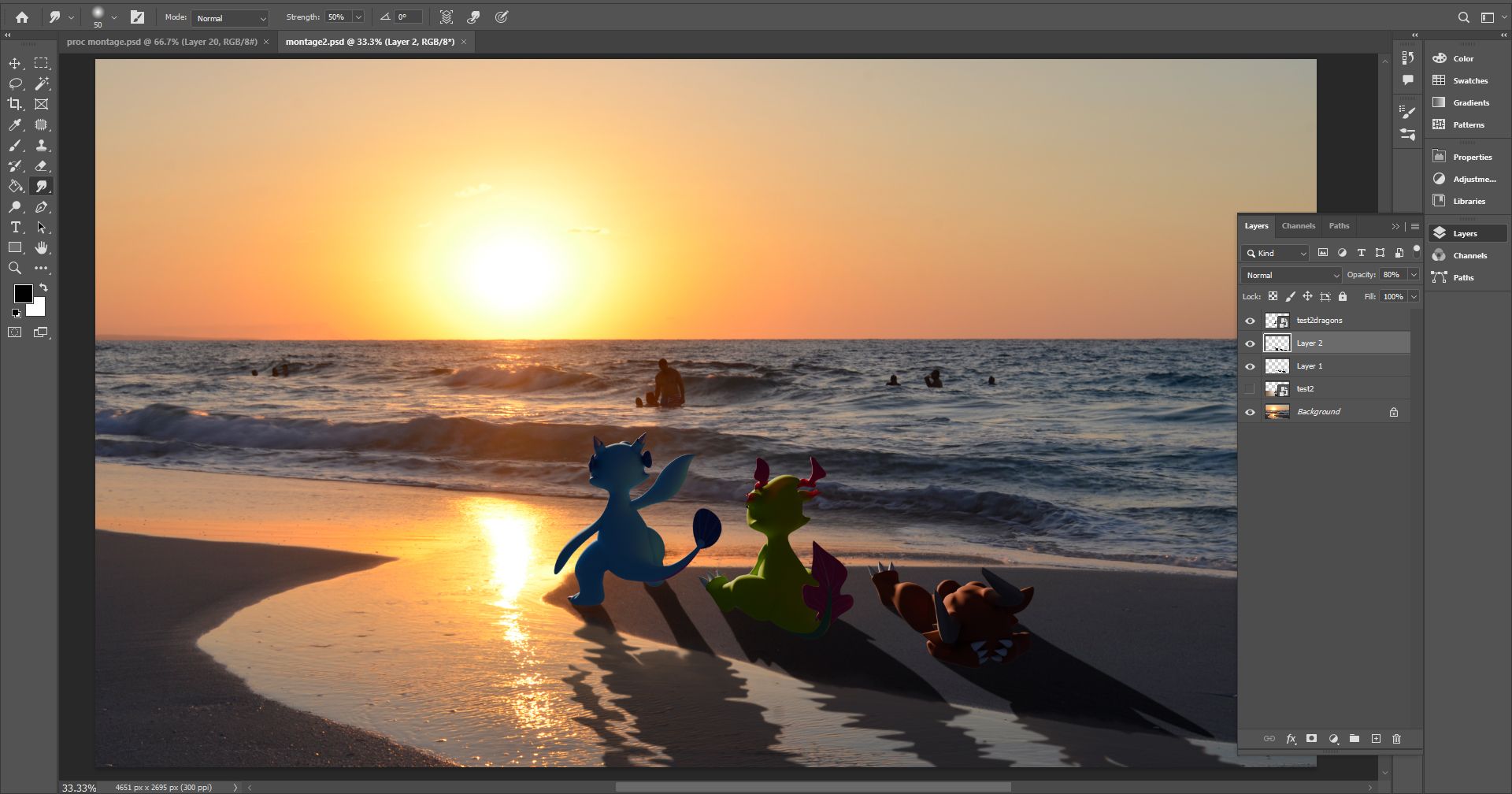Select the Brush tool

15,146
